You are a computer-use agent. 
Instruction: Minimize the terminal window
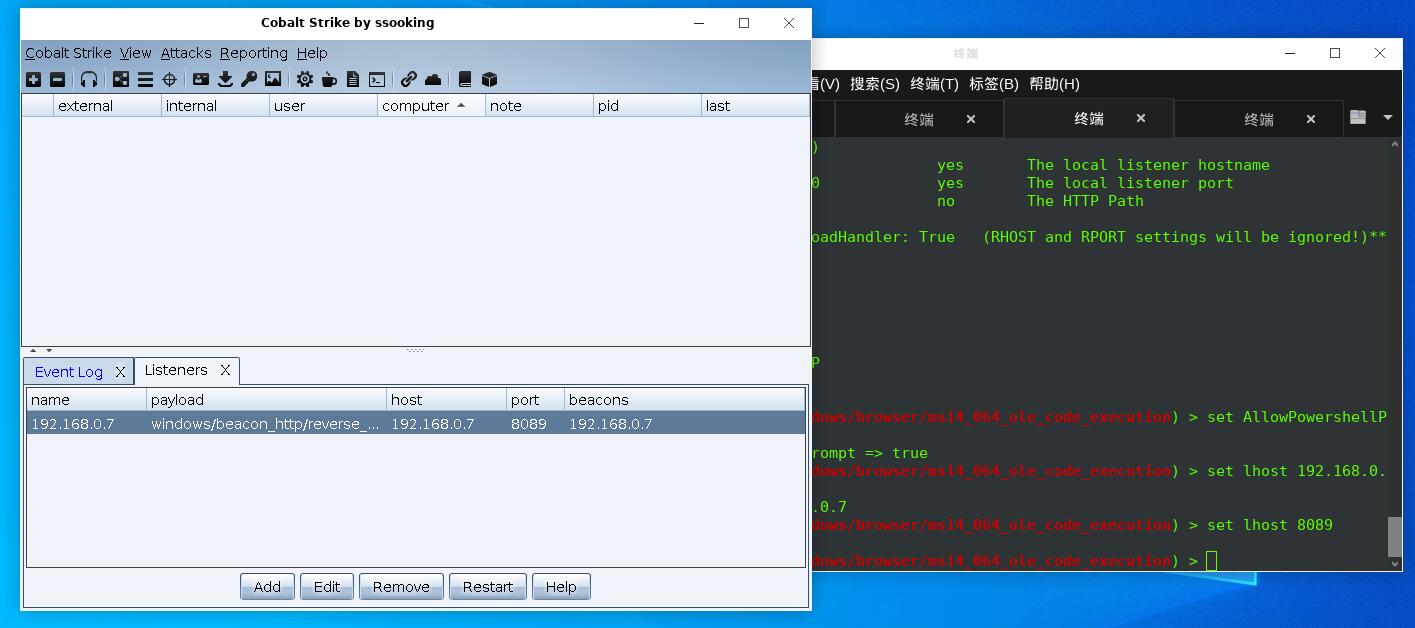[1290, 53]
